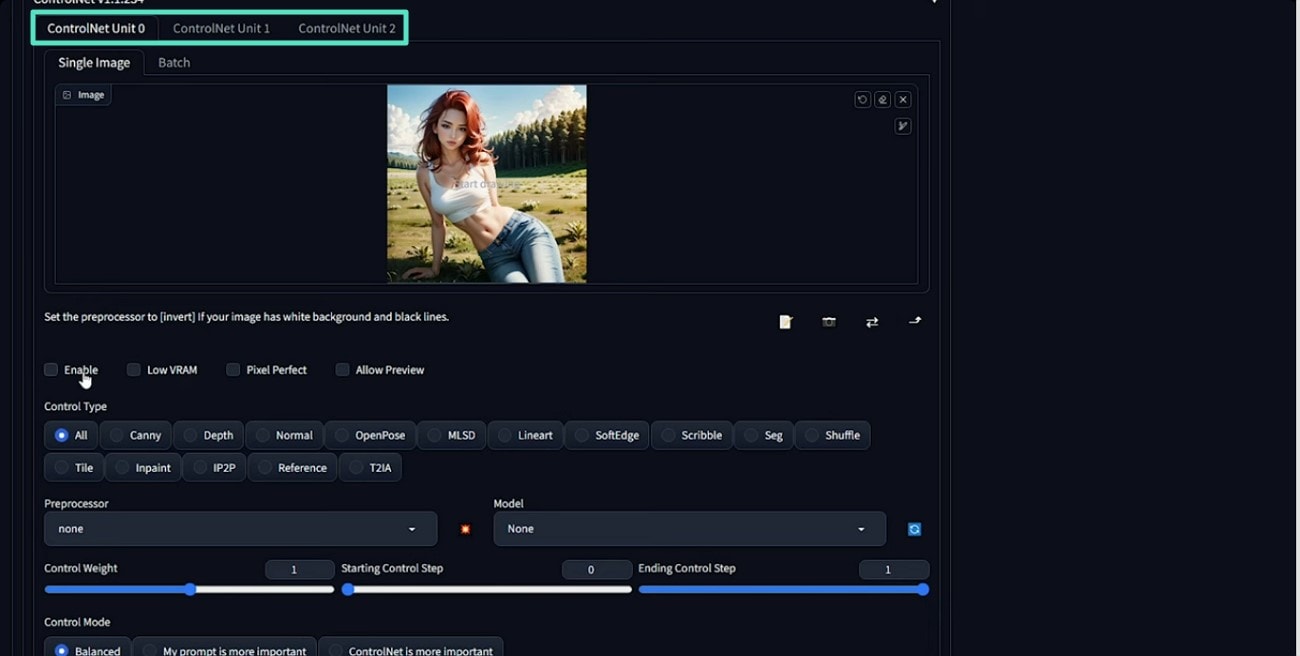Screen dimensions: 1300x656
Task: Open the Single Image tab
Action: point(94,62)
